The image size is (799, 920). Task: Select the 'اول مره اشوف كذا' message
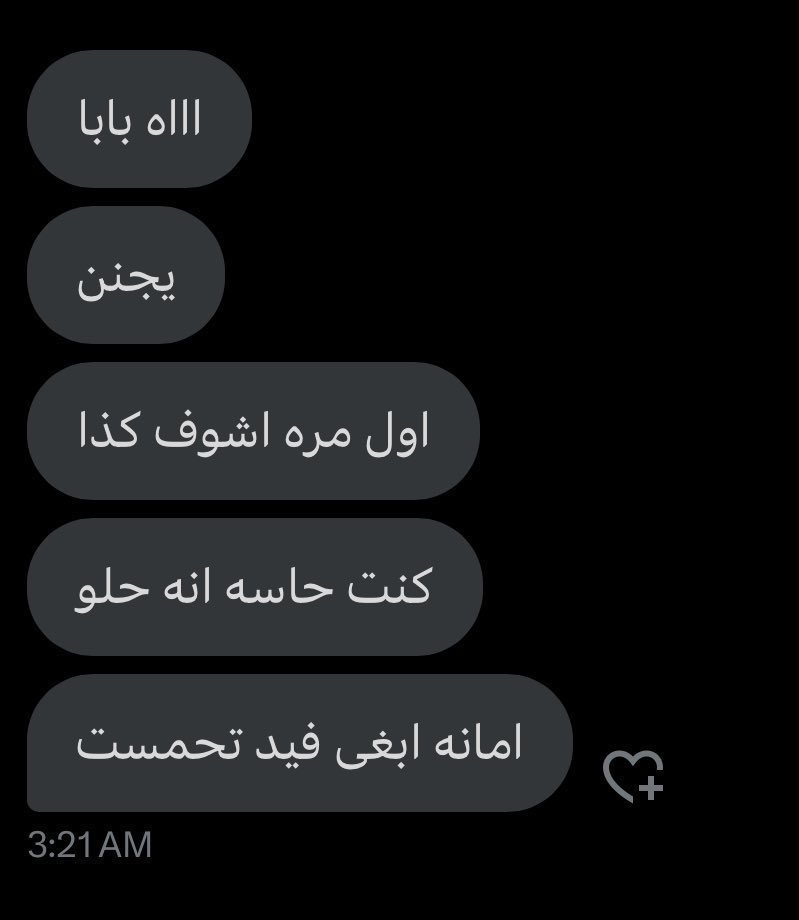(x=253, y=431)
